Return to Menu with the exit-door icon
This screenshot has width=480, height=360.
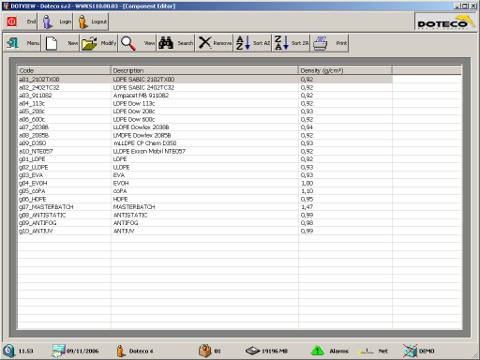[13, 43]
